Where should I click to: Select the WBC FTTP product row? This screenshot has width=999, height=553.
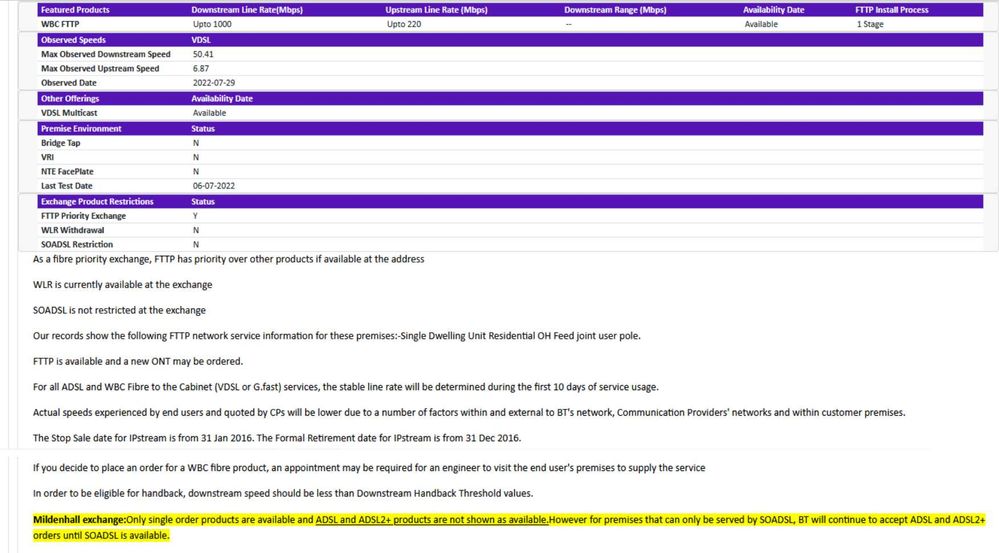(x=62, y=24)
